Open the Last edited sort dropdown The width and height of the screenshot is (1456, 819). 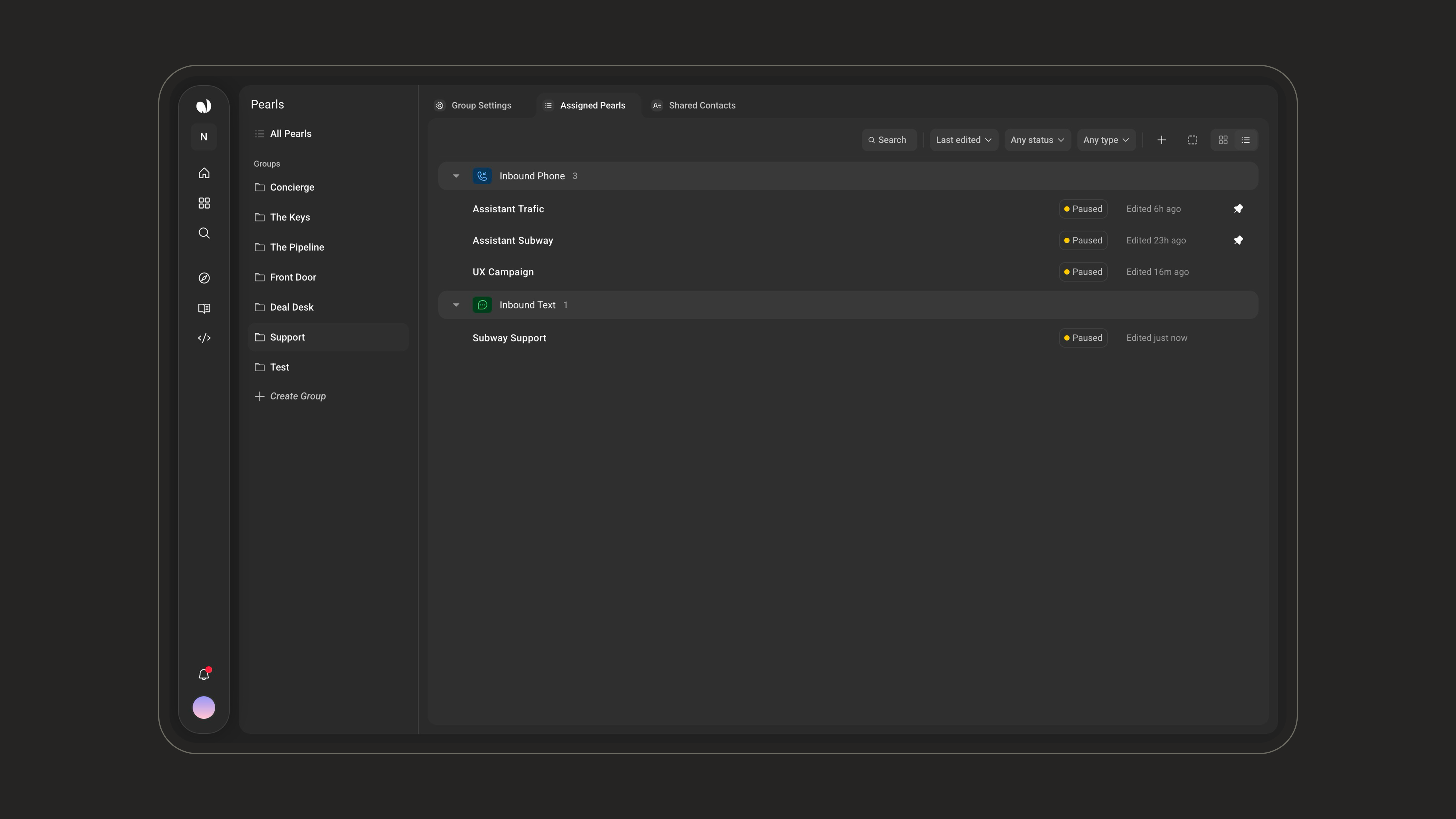click(x=964, y=140)
